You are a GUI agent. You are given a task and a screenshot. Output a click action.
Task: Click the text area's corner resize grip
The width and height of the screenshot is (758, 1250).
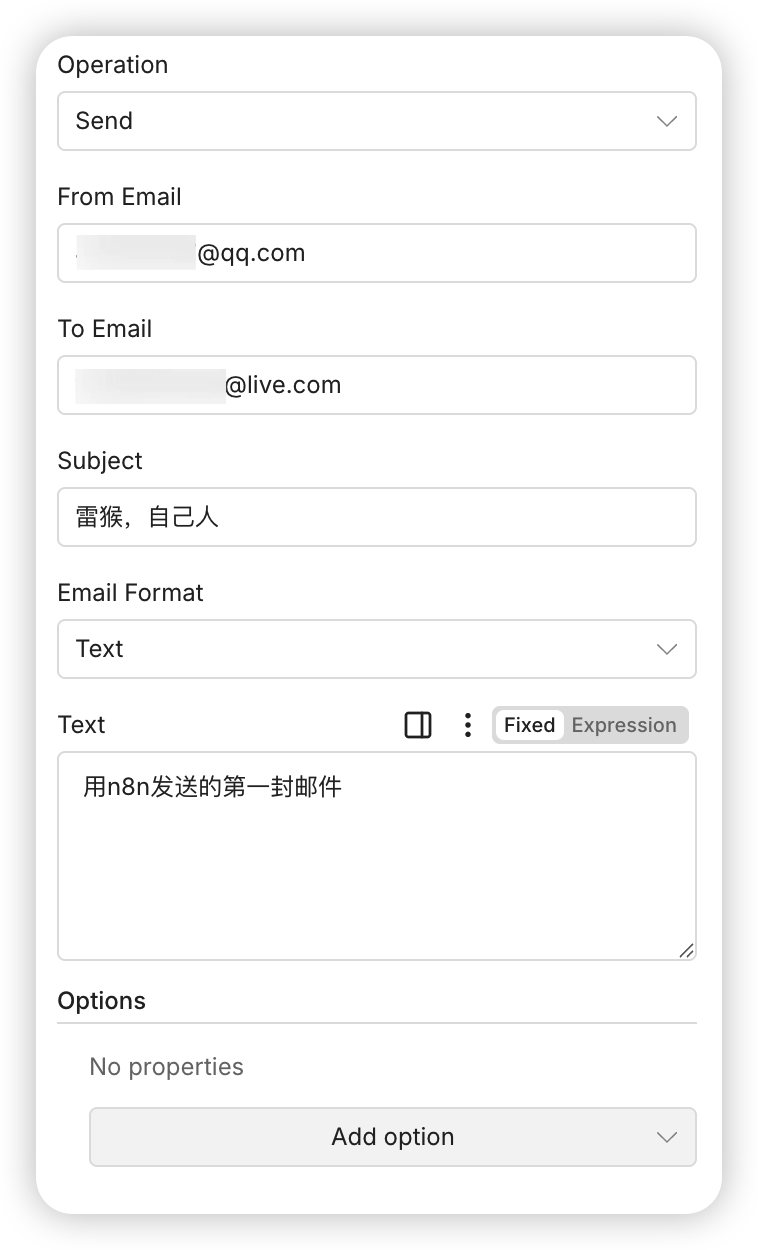[x=686, y=950]
